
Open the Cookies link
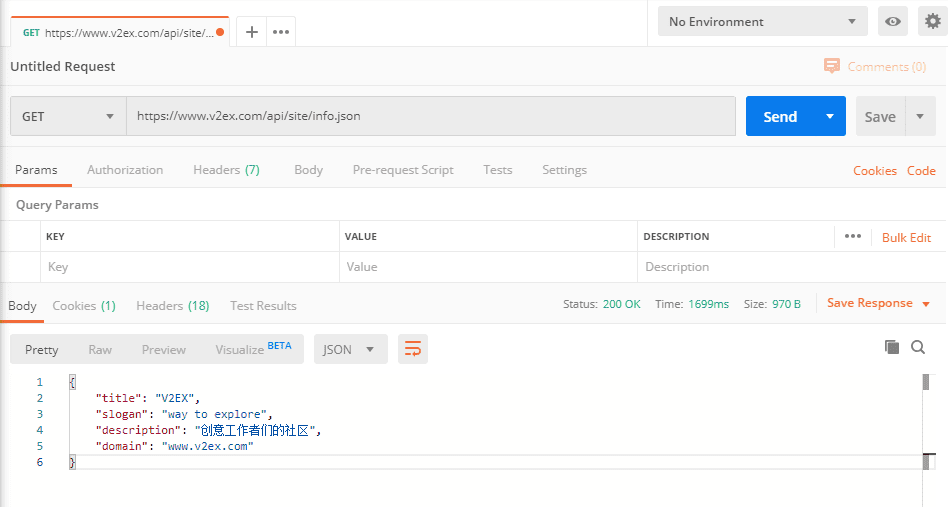(x=875, y=170)
